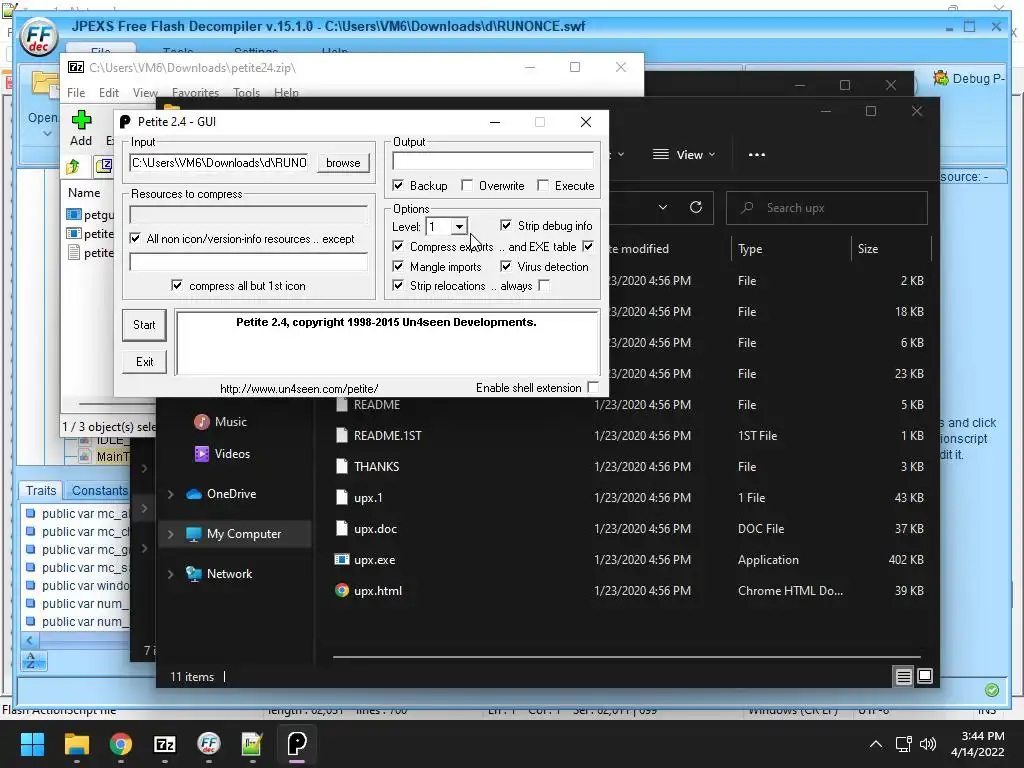This screenshot has width=1024, height=768.
Task: Expand the Network tree node
Action: pos(170,574)
